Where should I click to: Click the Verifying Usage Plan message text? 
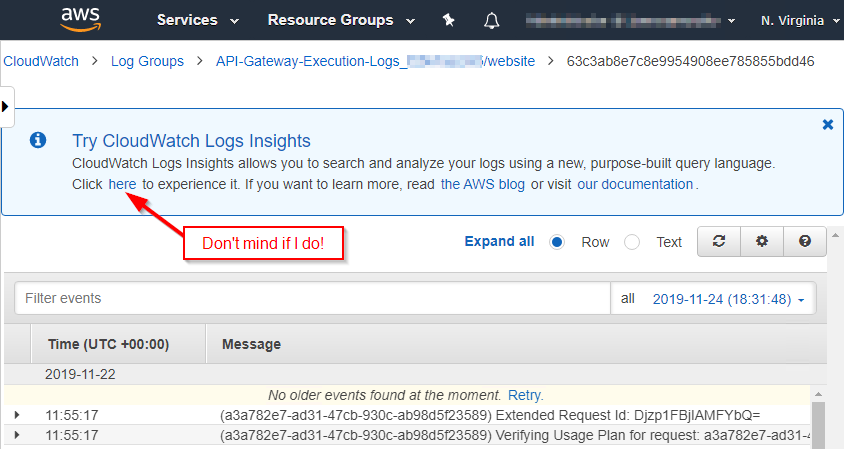(515, 435)
